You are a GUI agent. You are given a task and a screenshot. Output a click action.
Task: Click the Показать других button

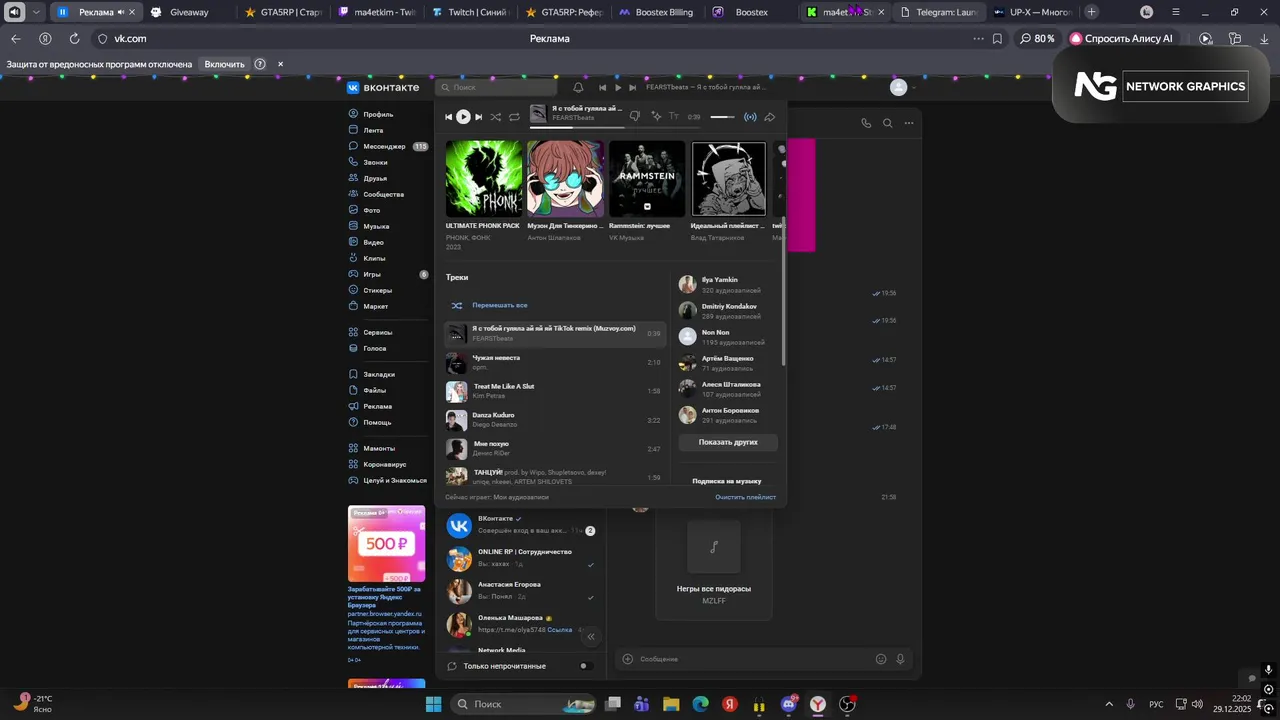[x=728, y=442]
